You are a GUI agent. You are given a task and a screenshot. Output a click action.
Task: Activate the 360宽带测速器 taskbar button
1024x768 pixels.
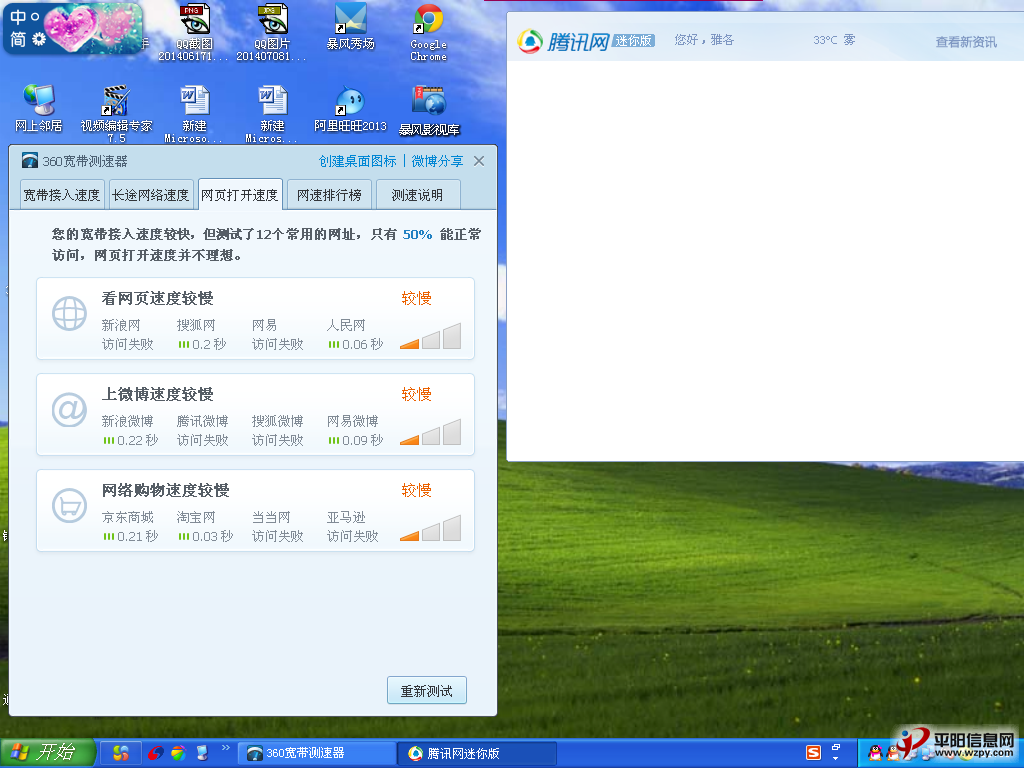point(317,753)
